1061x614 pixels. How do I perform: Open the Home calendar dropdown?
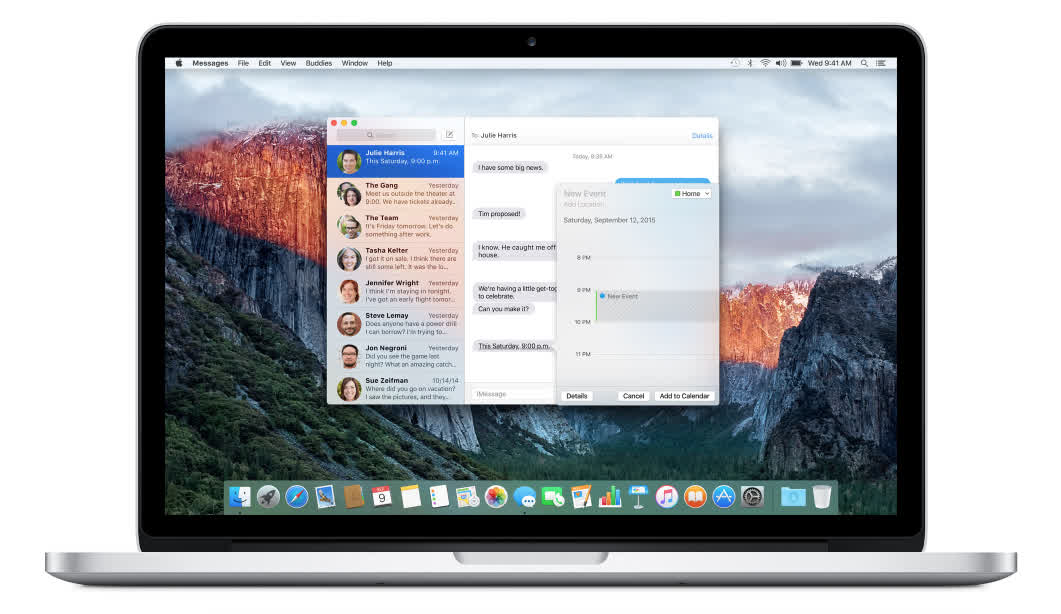pos(692,194)
